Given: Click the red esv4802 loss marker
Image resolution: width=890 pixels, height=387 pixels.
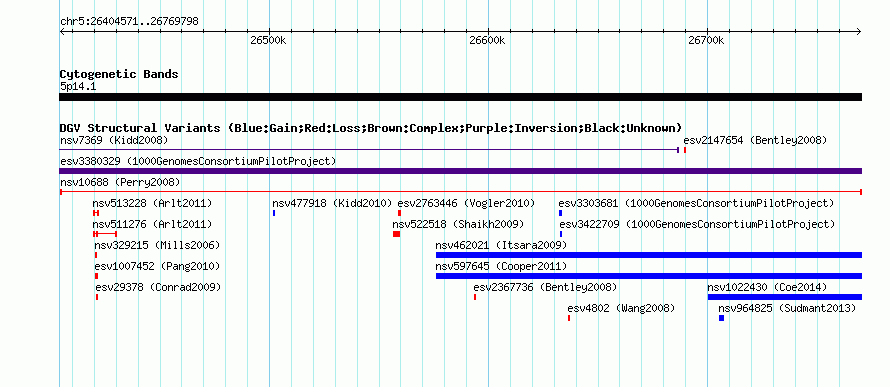Looking at the screenshot, I should tap(569, 318).
